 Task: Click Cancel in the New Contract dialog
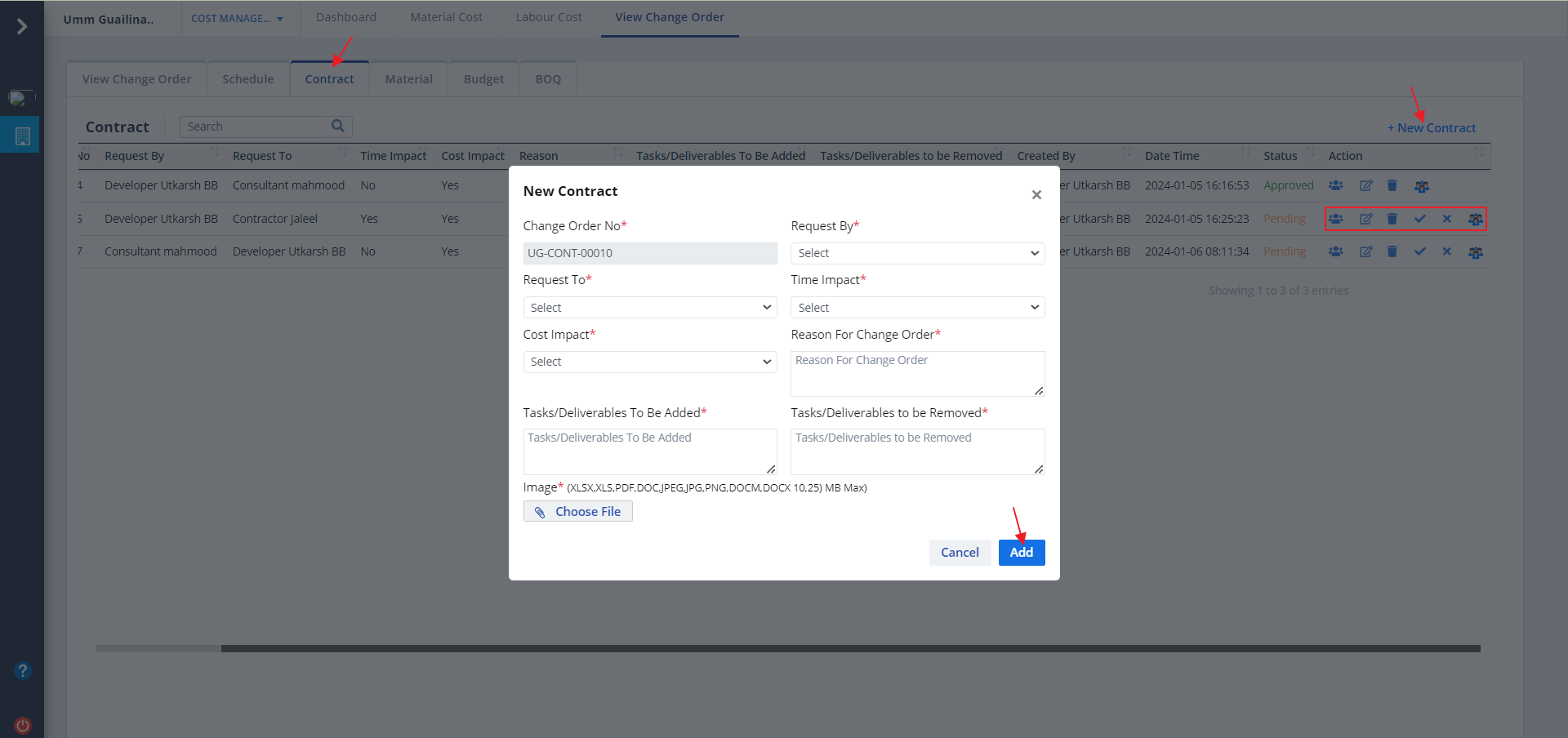[x=960, y=553]
